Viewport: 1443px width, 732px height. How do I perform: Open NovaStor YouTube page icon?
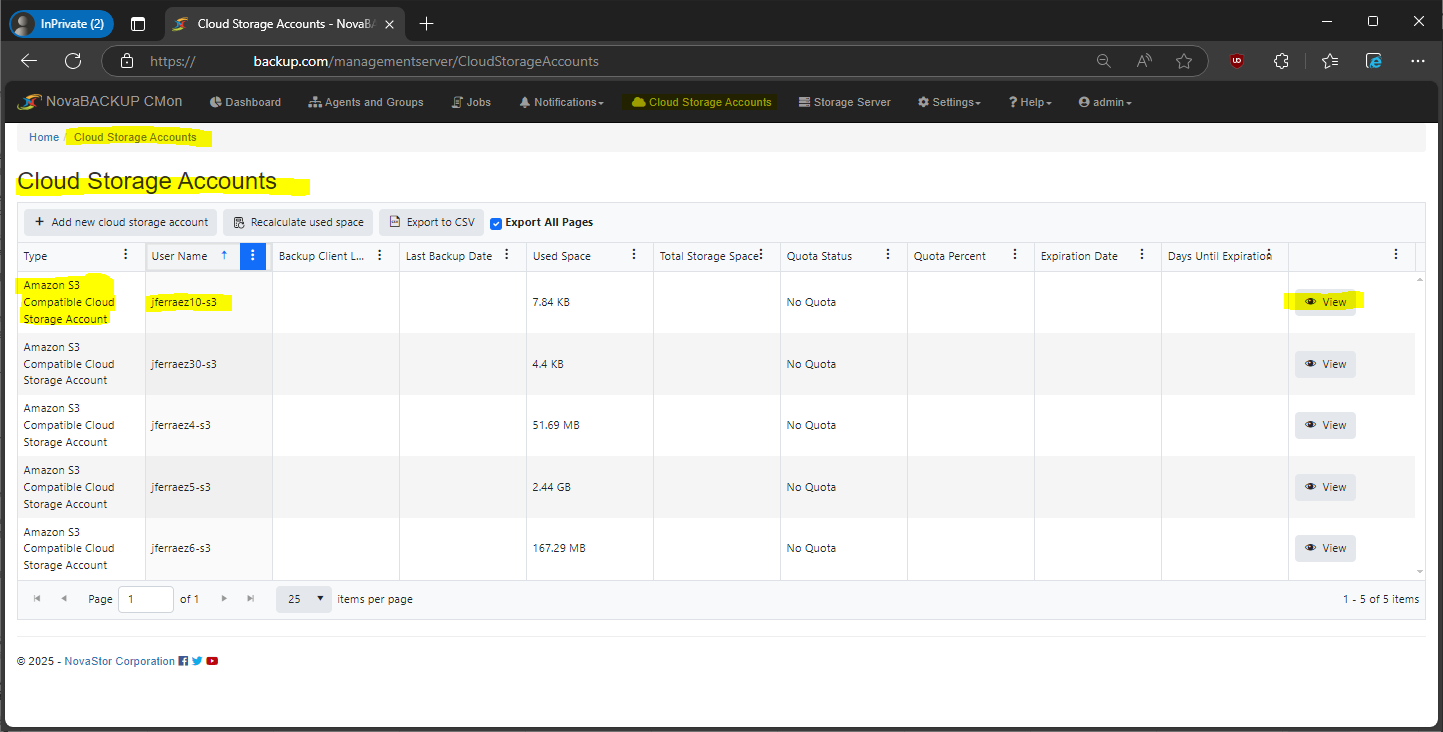pyautogui.click(x=212, y=661)
